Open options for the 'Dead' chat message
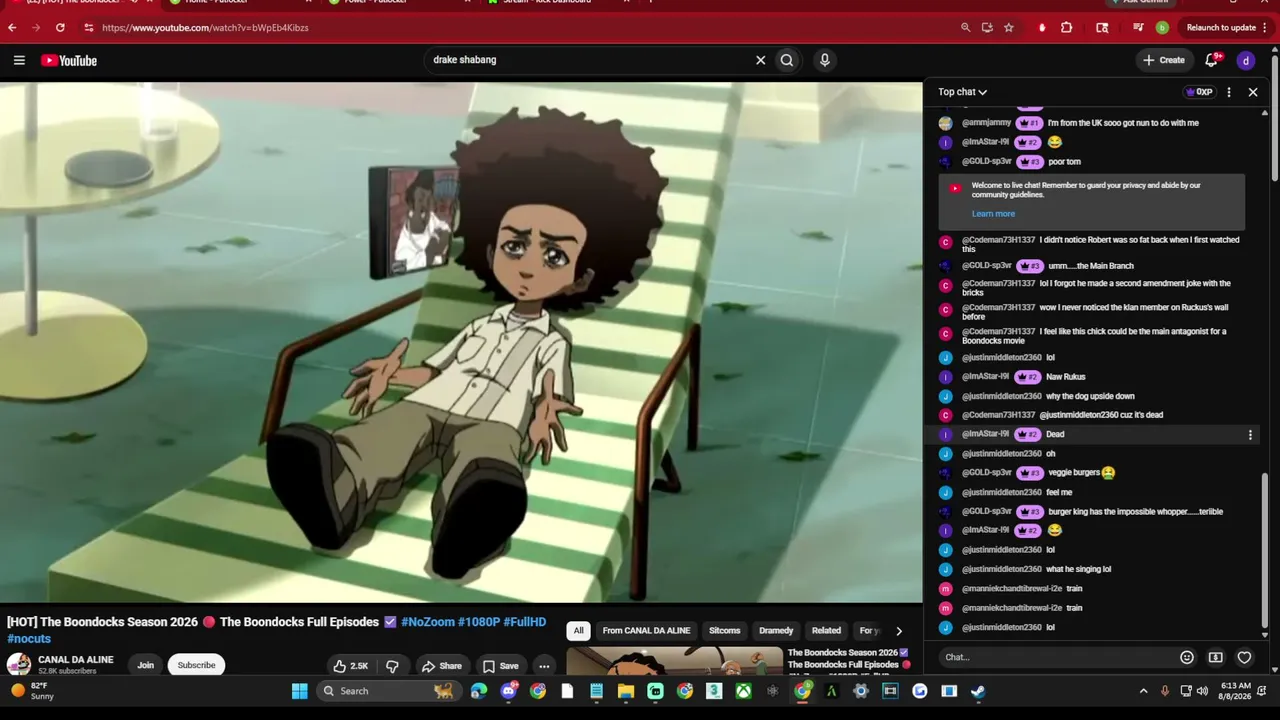Screen dimensions: 1280x720 pyautogui.click(x=1250, y=435)
